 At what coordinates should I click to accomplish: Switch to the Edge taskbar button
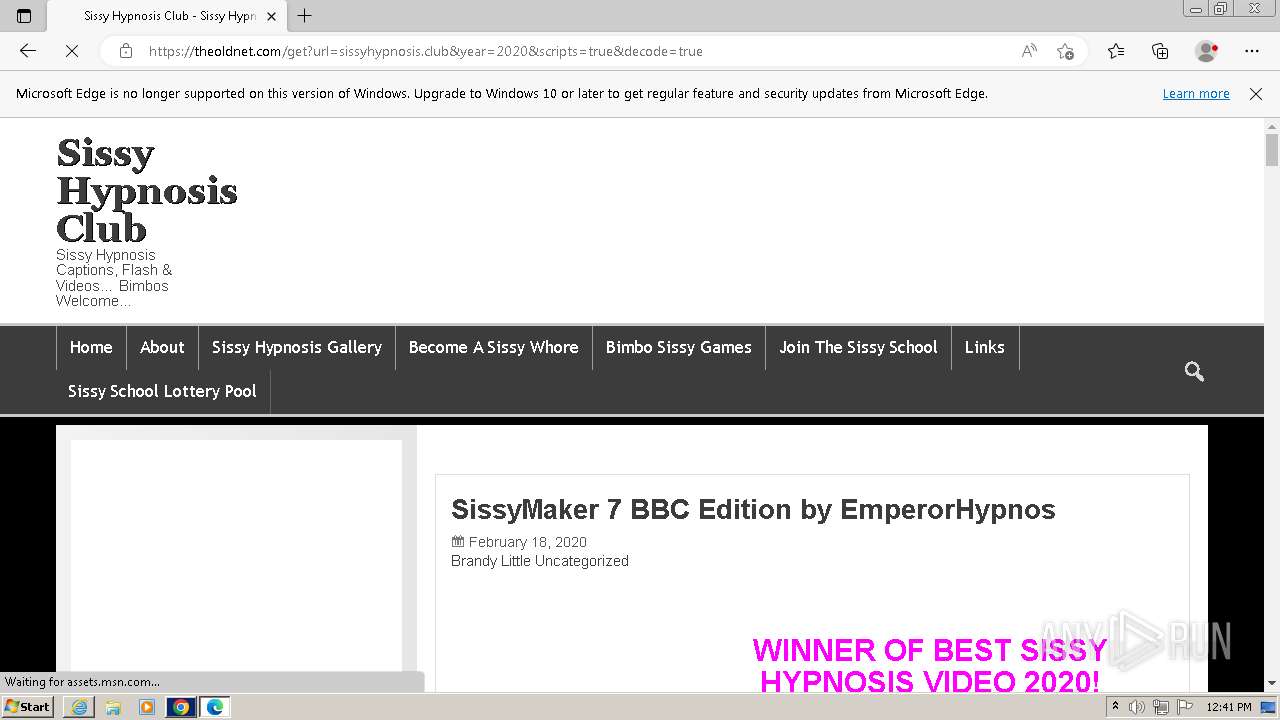pyautogui.click(x=215, y=707)
